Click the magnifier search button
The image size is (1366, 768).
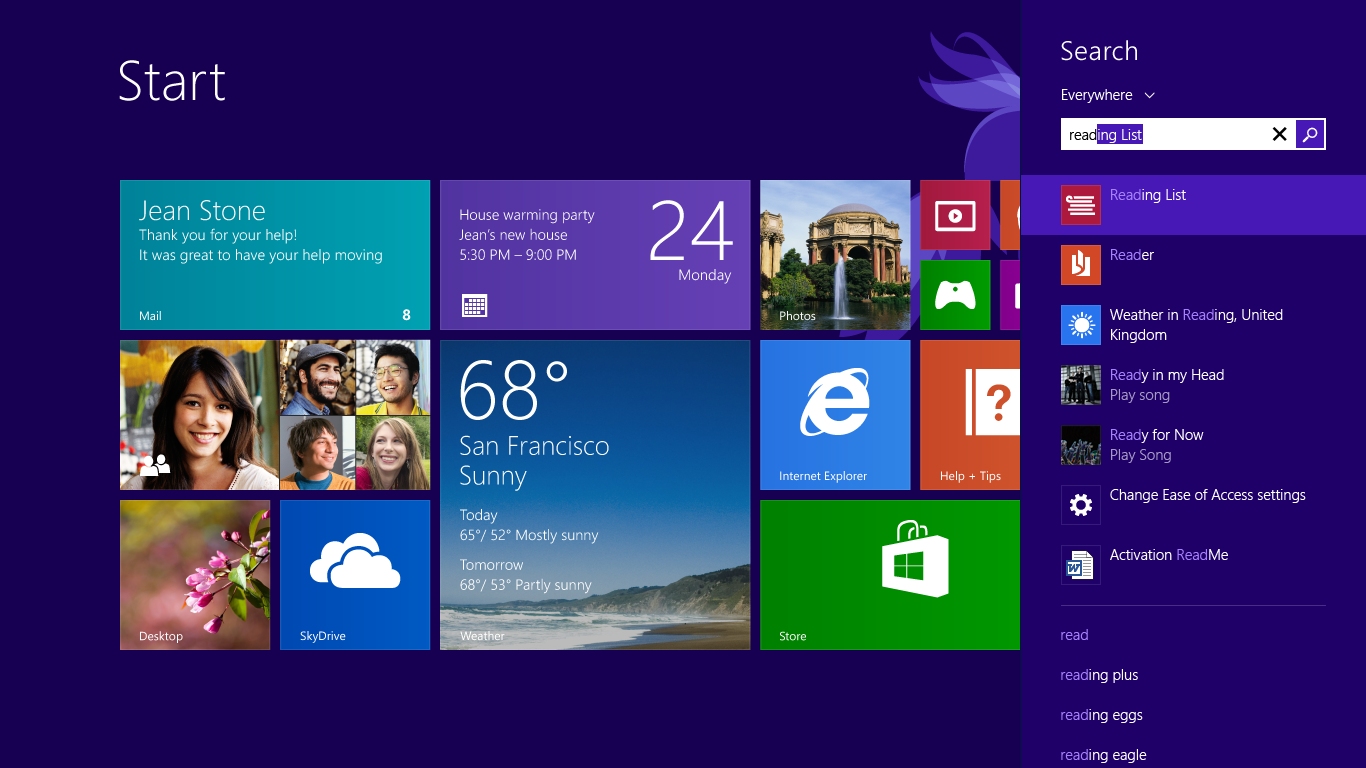[x=1310, y=134]
